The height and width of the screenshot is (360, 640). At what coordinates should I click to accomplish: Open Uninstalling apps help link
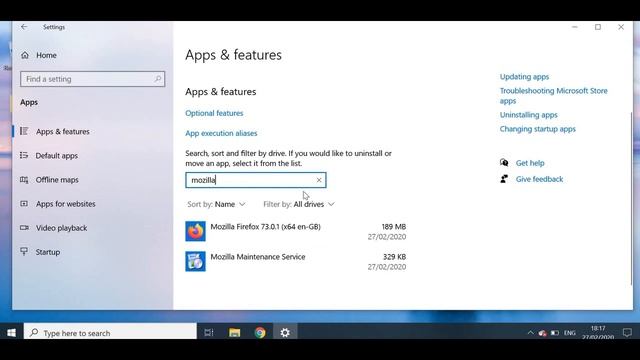[529, 115]
